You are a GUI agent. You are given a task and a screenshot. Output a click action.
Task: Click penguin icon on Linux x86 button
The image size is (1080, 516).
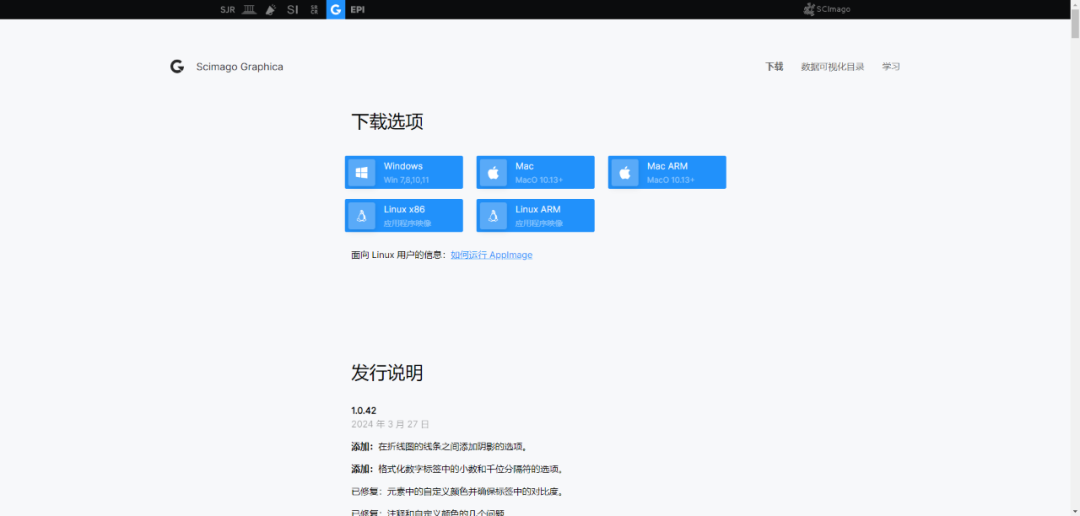pos(362,216)
